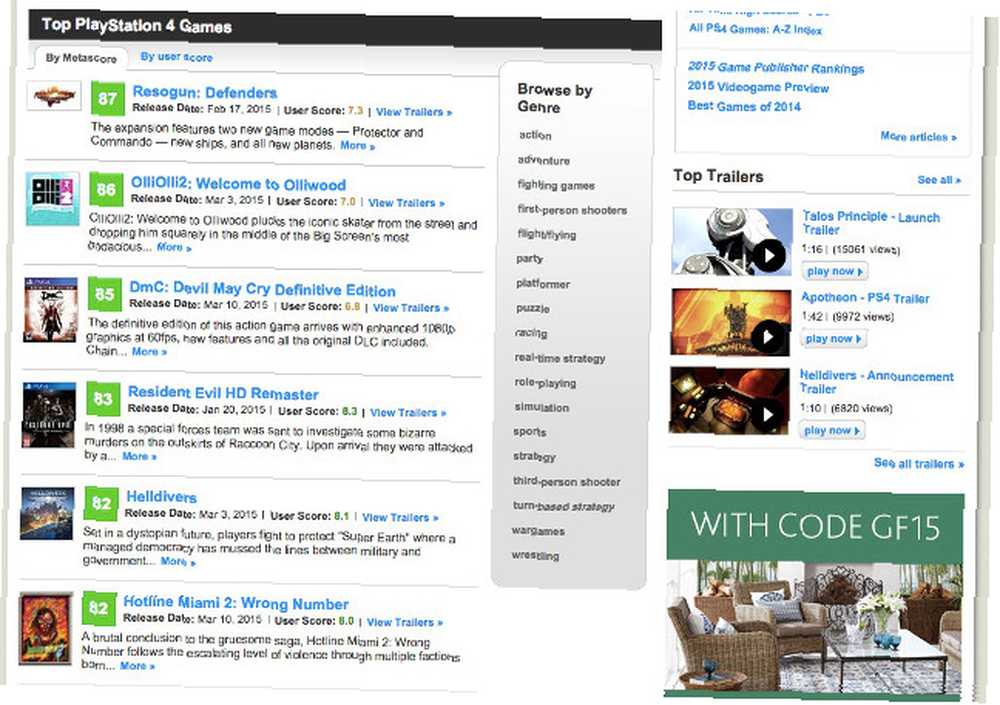The image size is (1000, 705).
Task: Browse the role-playing genre
Action: 545,383
